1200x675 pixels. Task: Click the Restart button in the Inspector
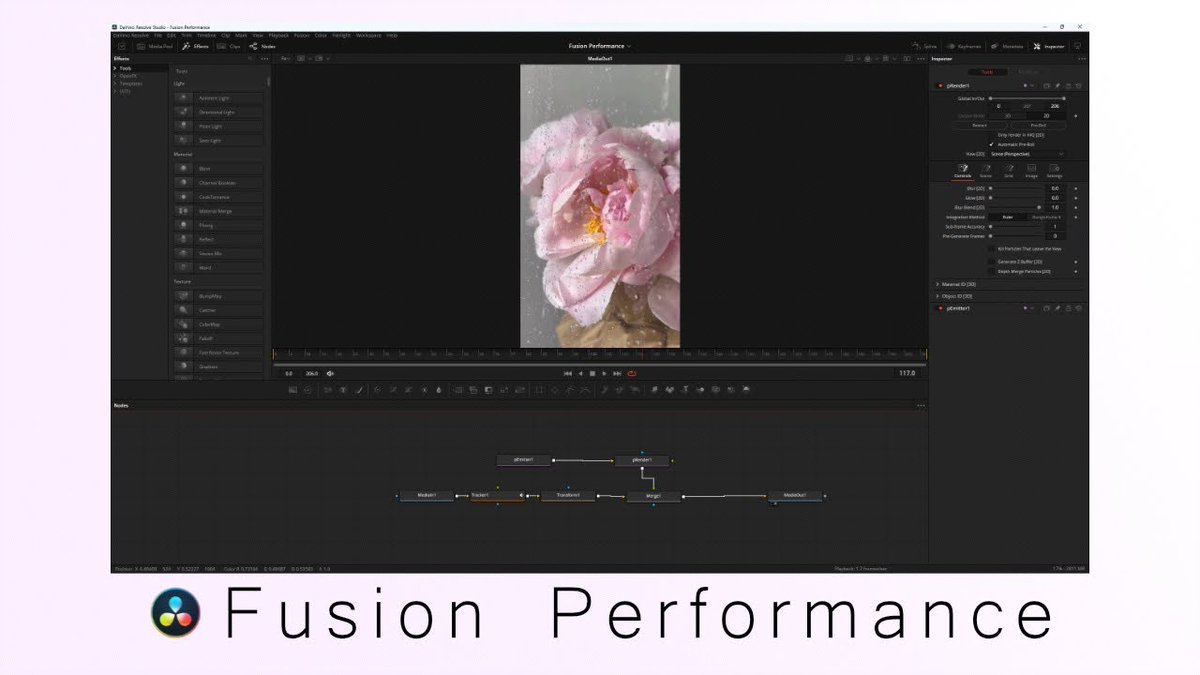[x=980, y=125]
